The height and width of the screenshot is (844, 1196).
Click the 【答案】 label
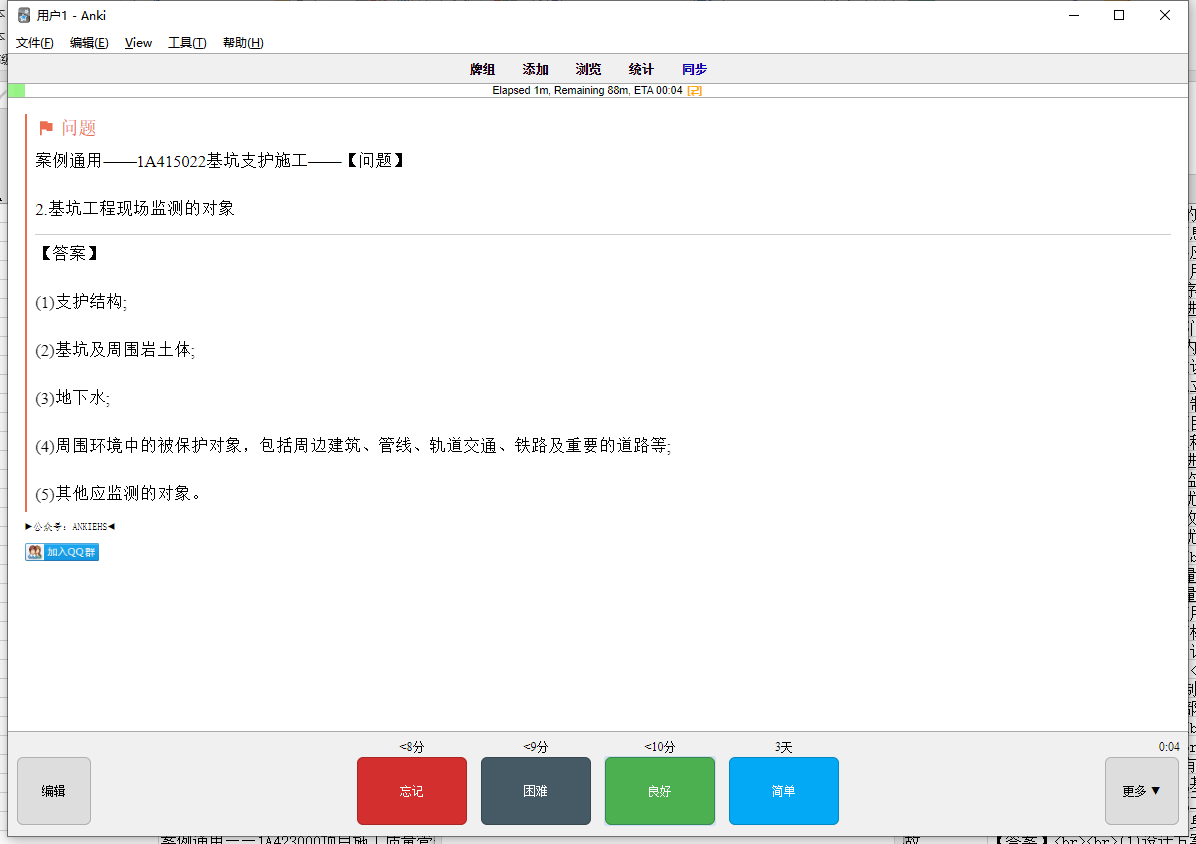click(69, 254)
